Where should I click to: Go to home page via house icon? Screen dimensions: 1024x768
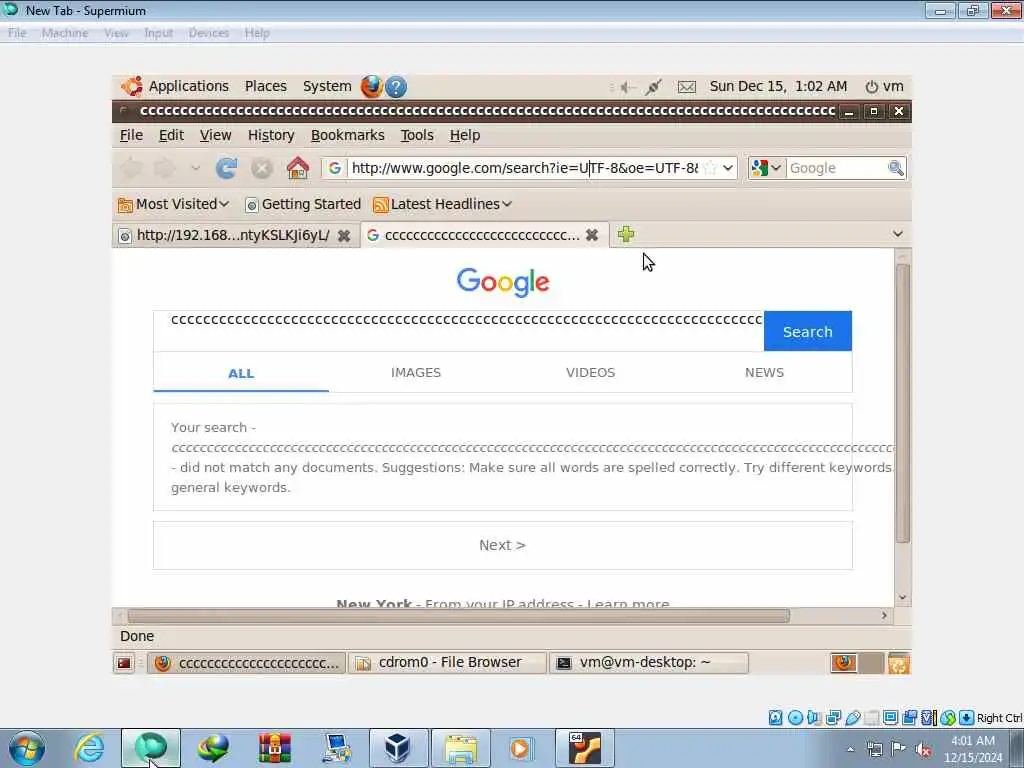click(x=298, y=168)
